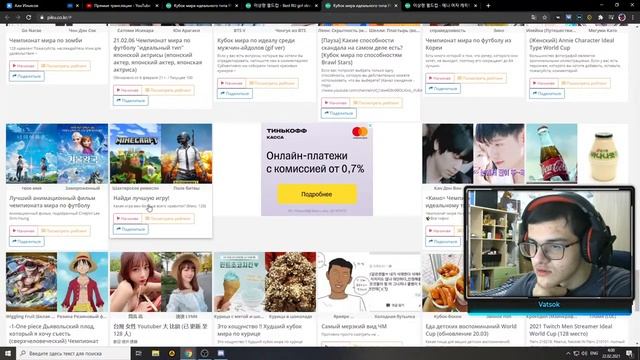Share the zombie world championship card

27,76
